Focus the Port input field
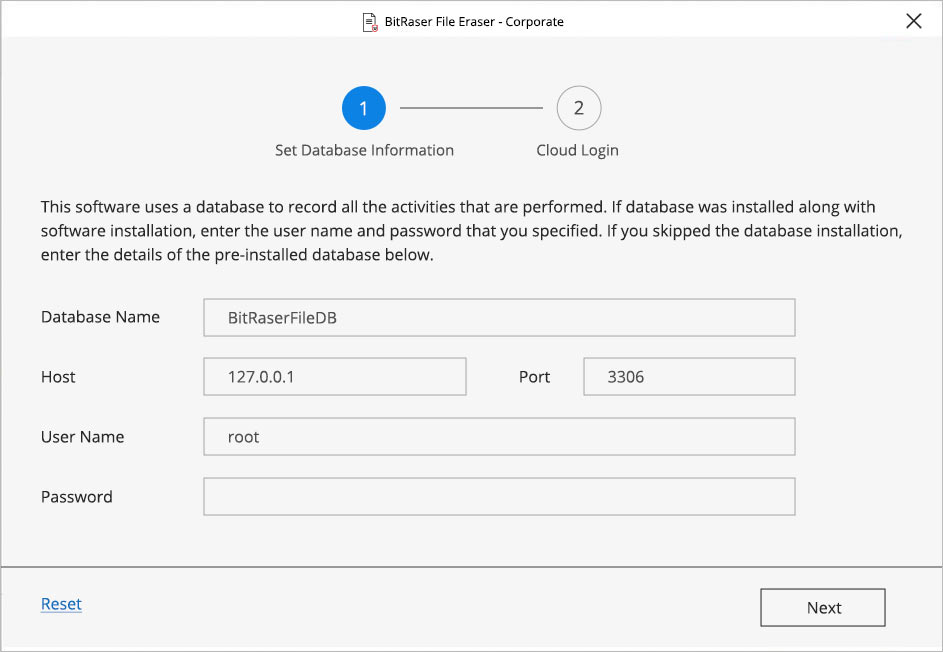Image resolution: width=943 pixels, height=652 pixels. 689,377
